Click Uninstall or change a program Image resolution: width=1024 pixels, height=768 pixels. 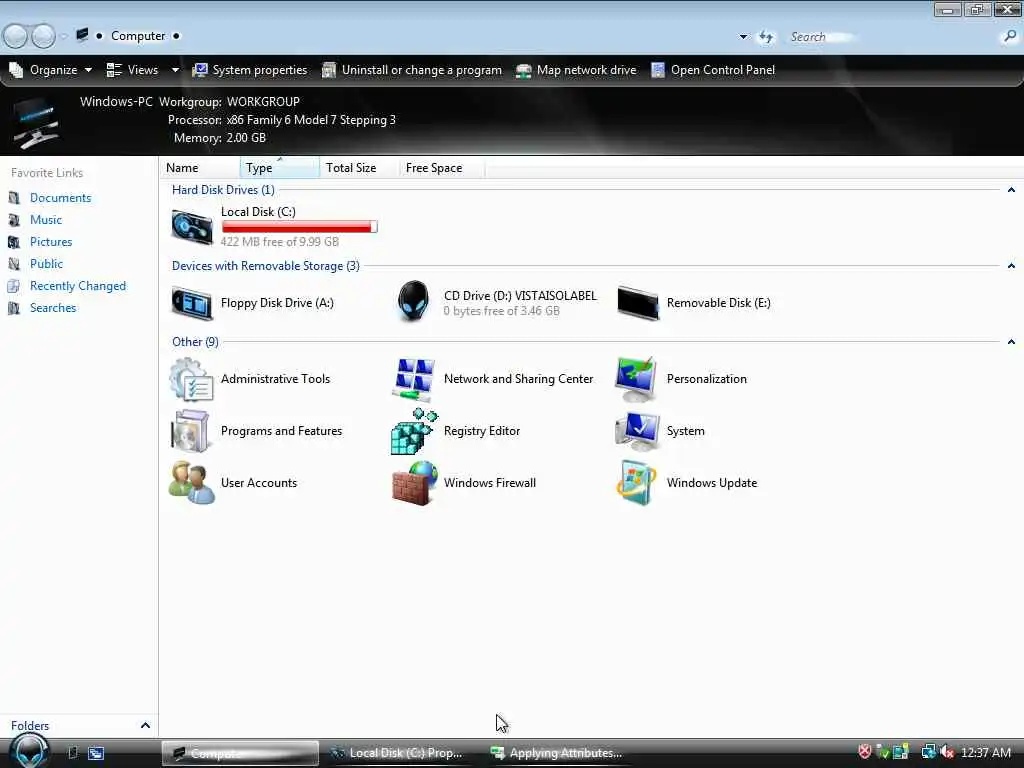click(x=412, y=70)
